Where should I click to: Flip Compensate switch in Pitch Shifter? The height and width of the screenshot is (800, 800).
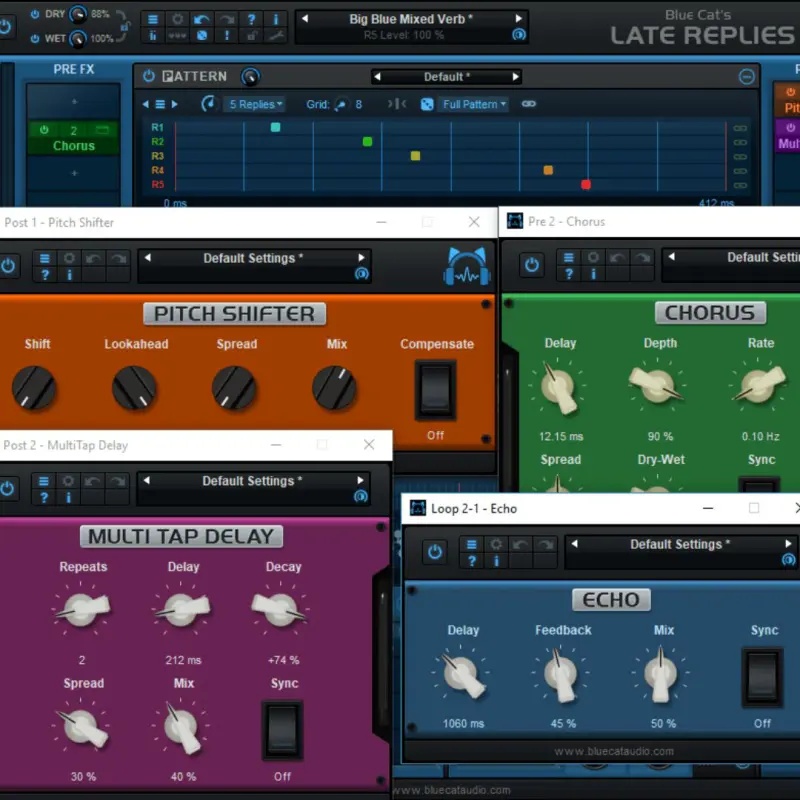[x=435, y=390]
